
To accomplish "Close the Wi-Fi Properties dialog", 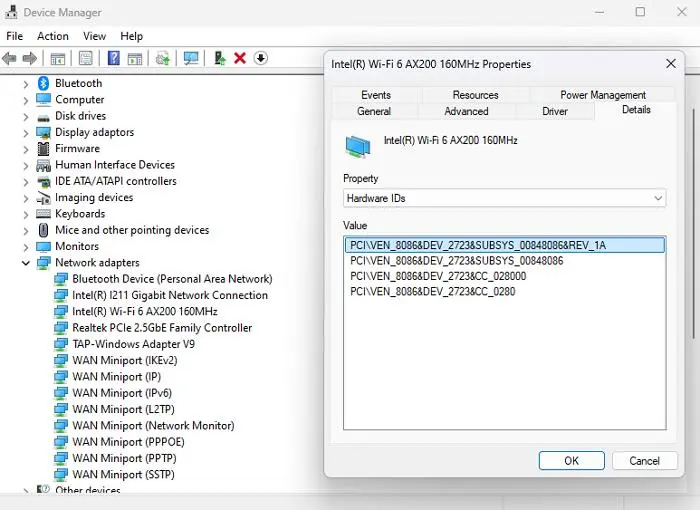I will click(671, 64).
